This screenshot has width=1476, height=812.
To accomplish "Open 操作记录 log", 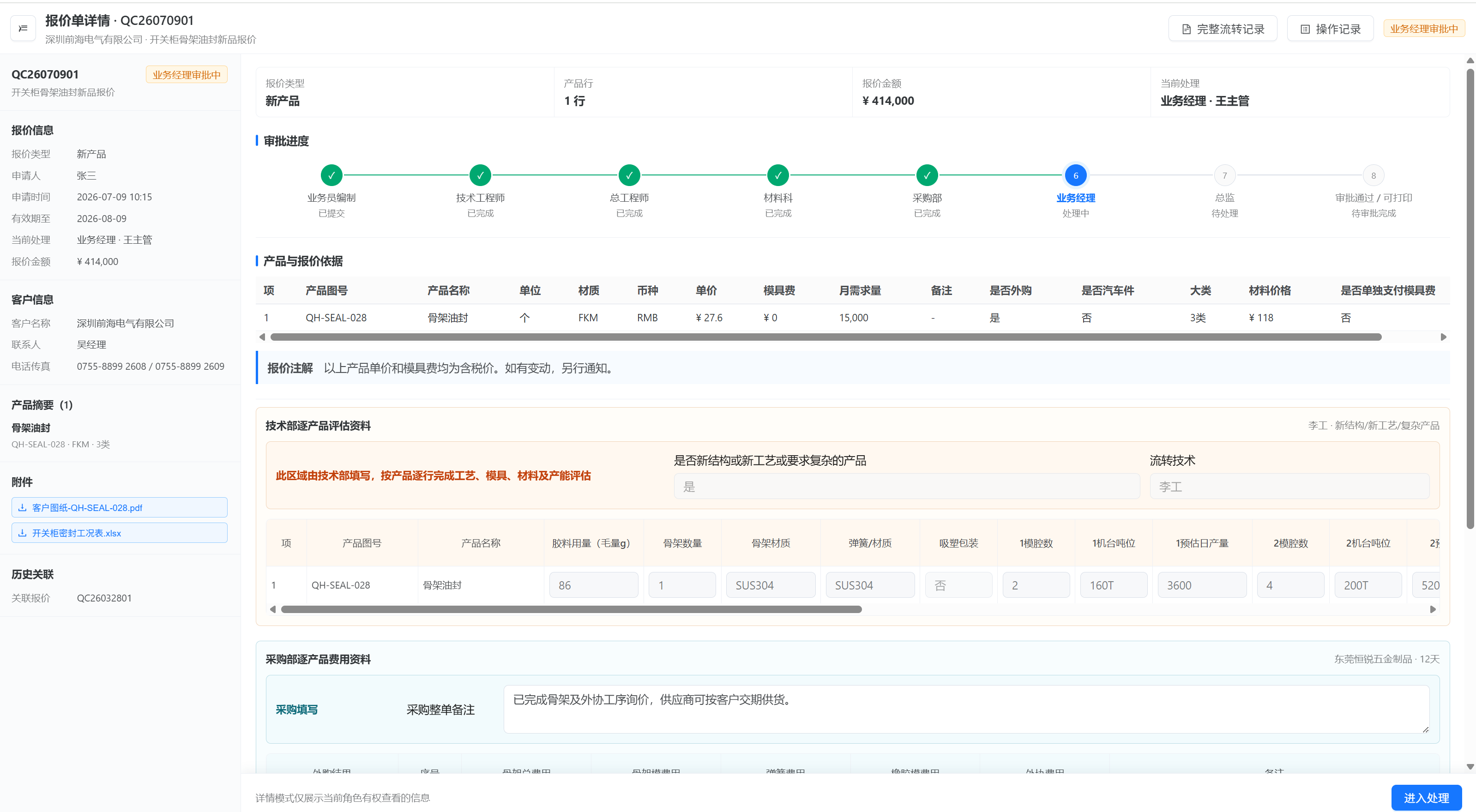I will [1330, 29].
